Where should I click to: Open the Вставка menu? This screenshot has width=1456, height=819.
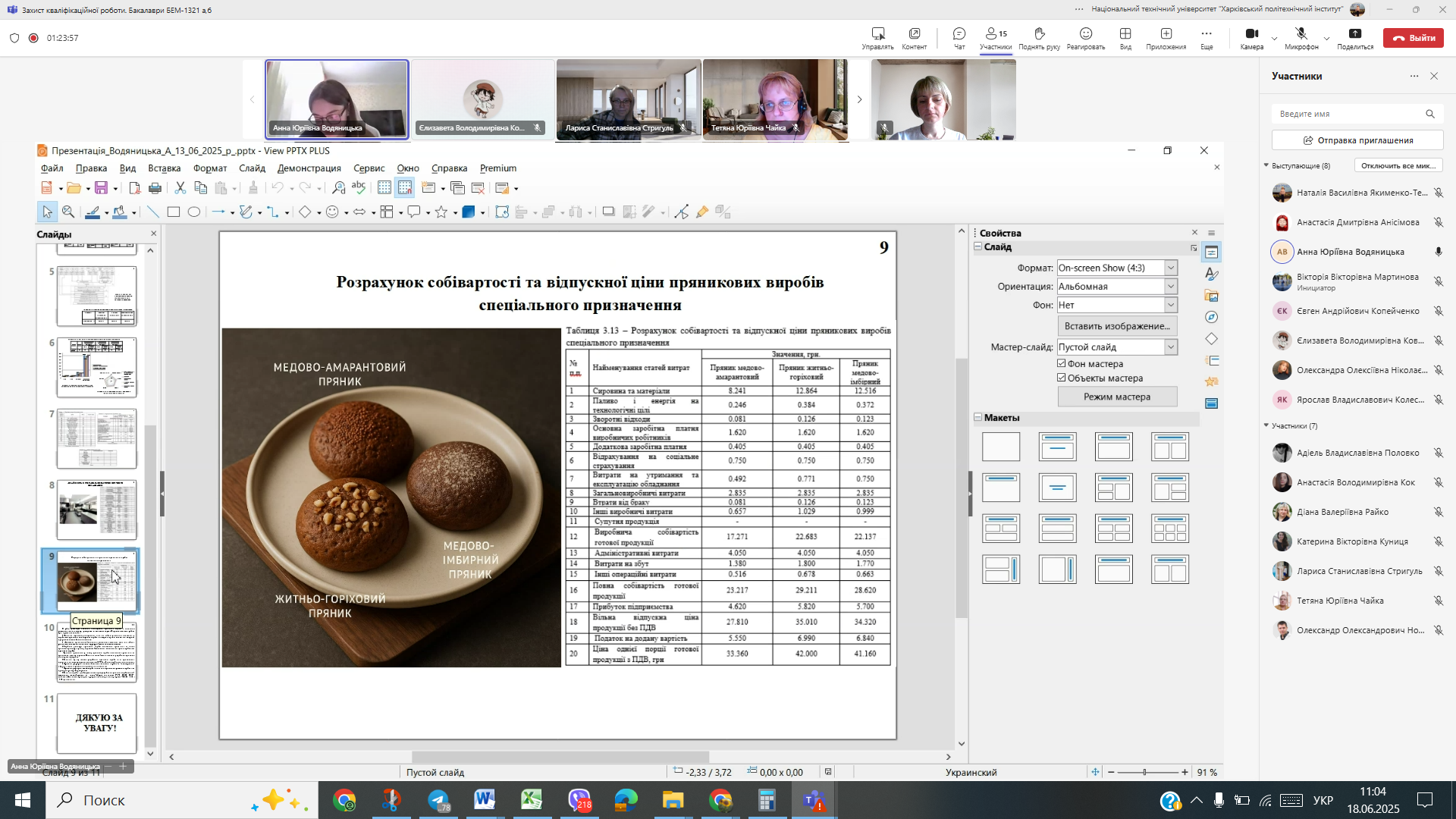(164, 168)
